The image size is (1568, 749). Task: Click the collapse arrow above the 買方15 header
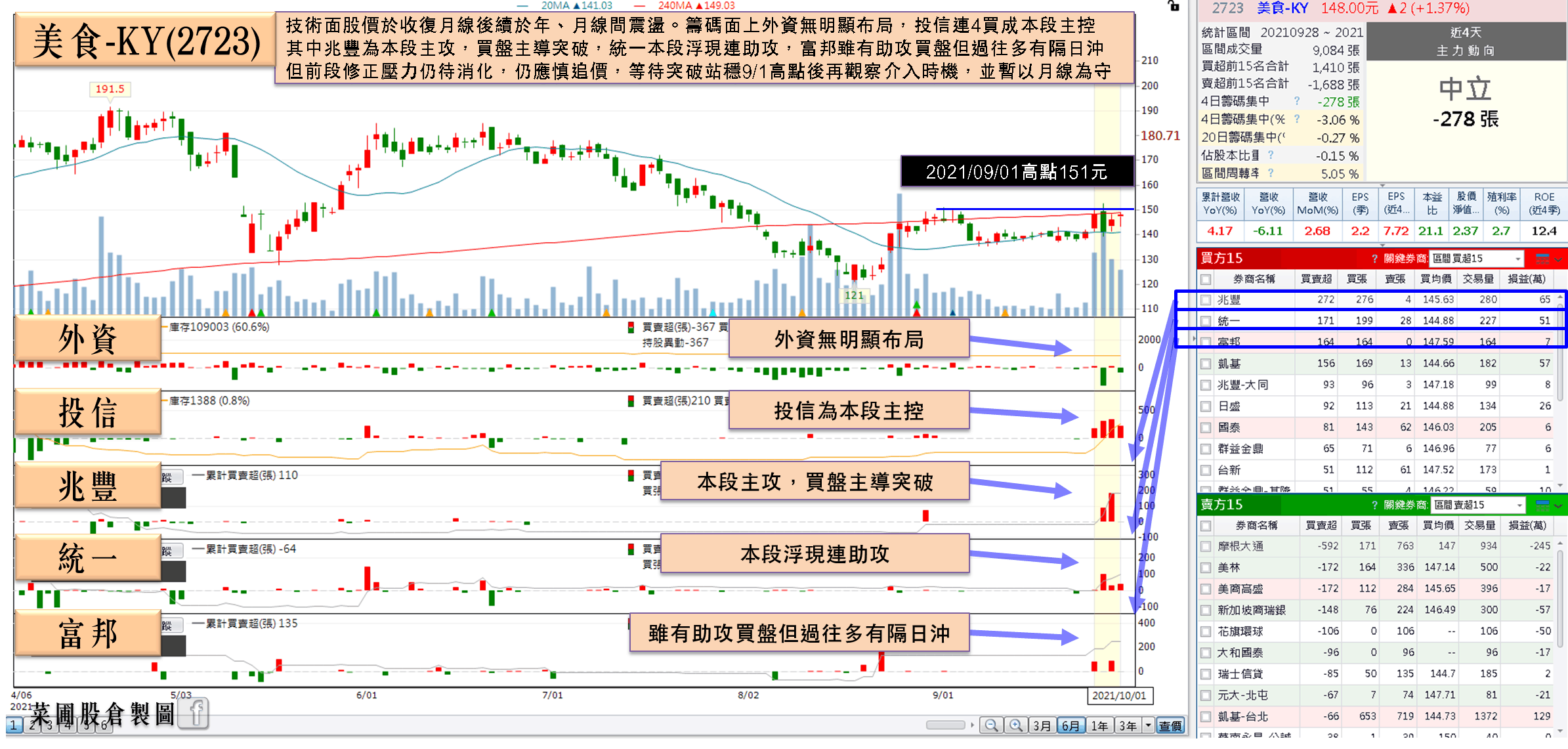(x=1382, y=245)
